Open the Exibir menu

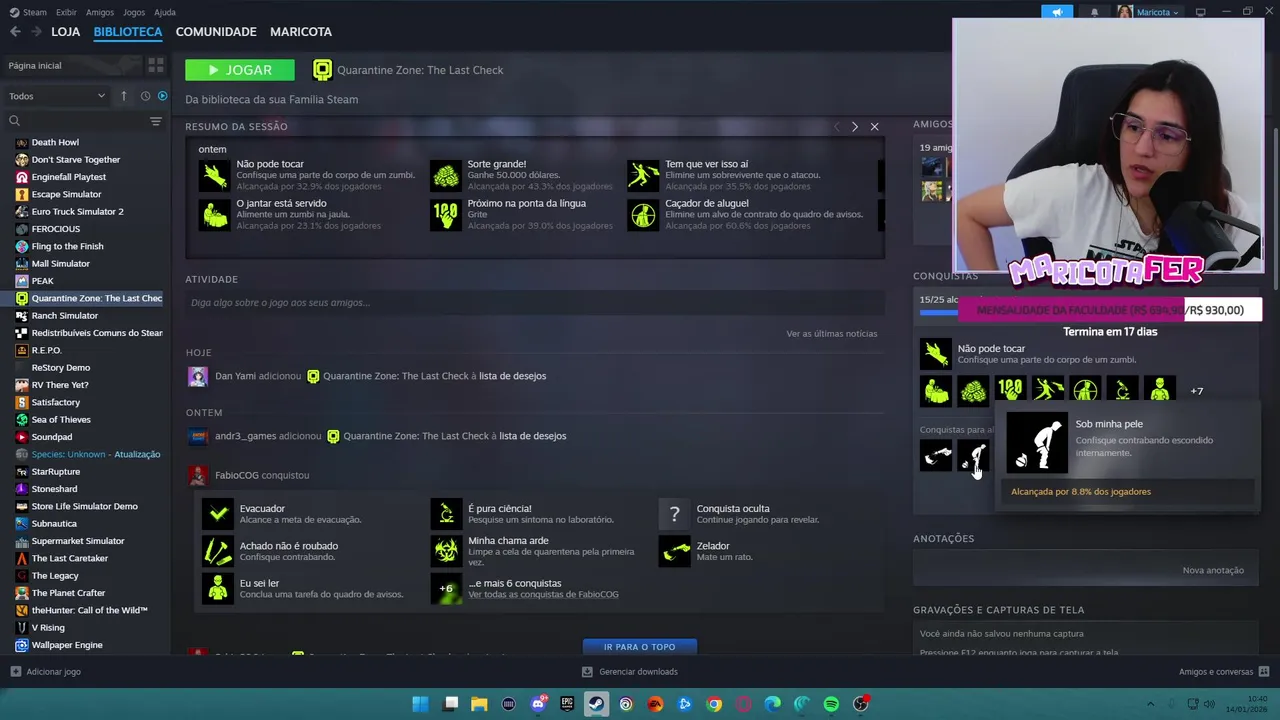click(x=66, y=12)
